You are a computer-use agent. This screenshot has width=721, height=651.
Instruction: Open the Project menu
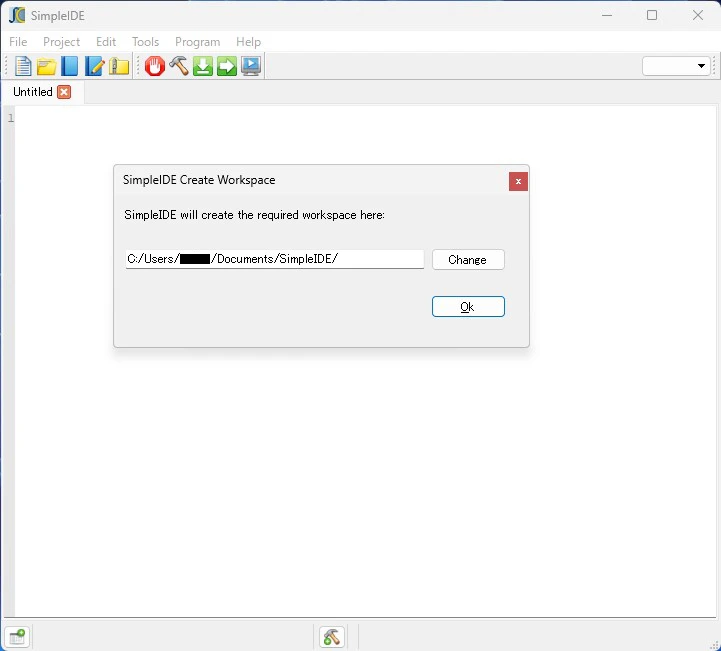[x=61, y=42]
